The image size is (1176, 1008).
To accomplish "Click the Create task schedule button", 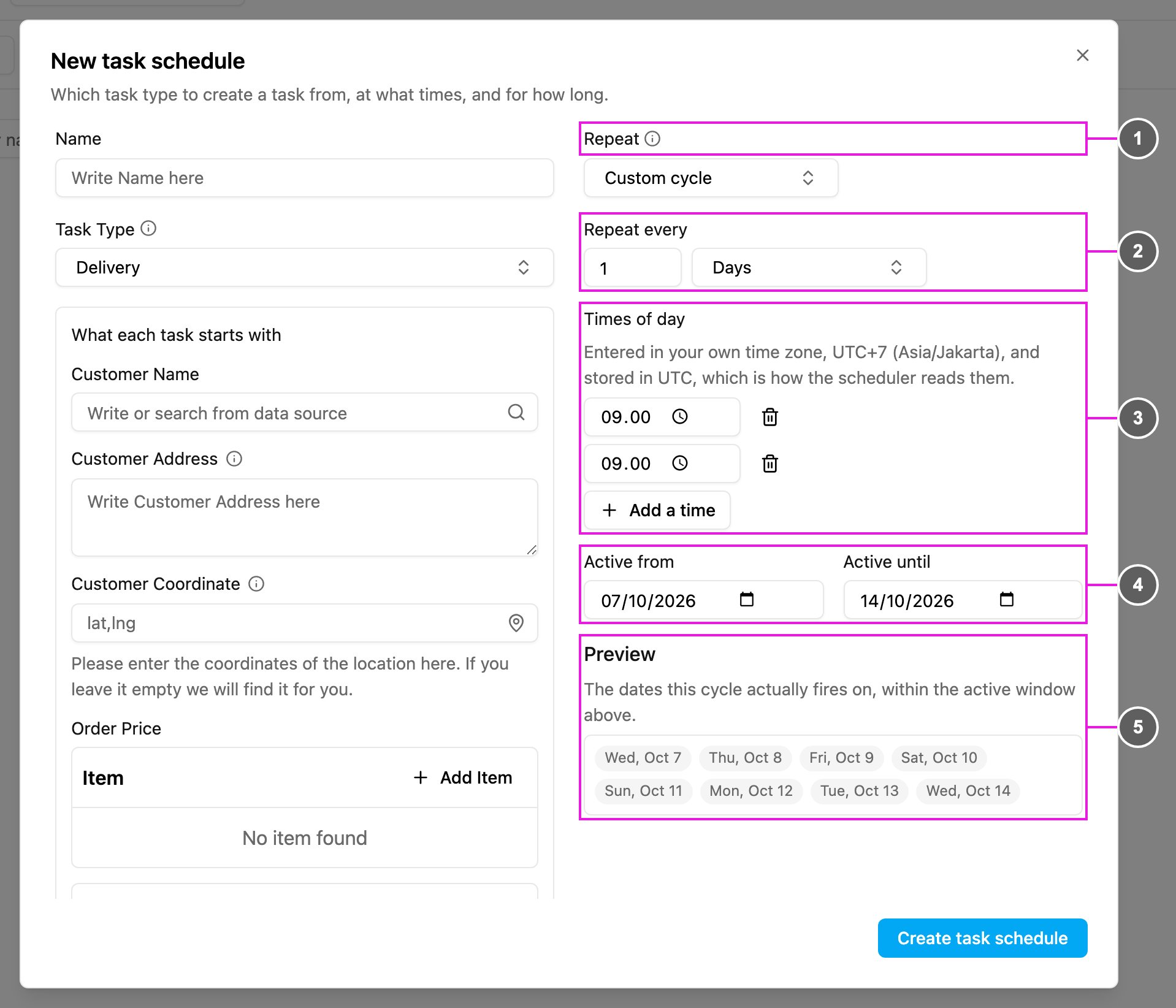I will click(982, 938).
